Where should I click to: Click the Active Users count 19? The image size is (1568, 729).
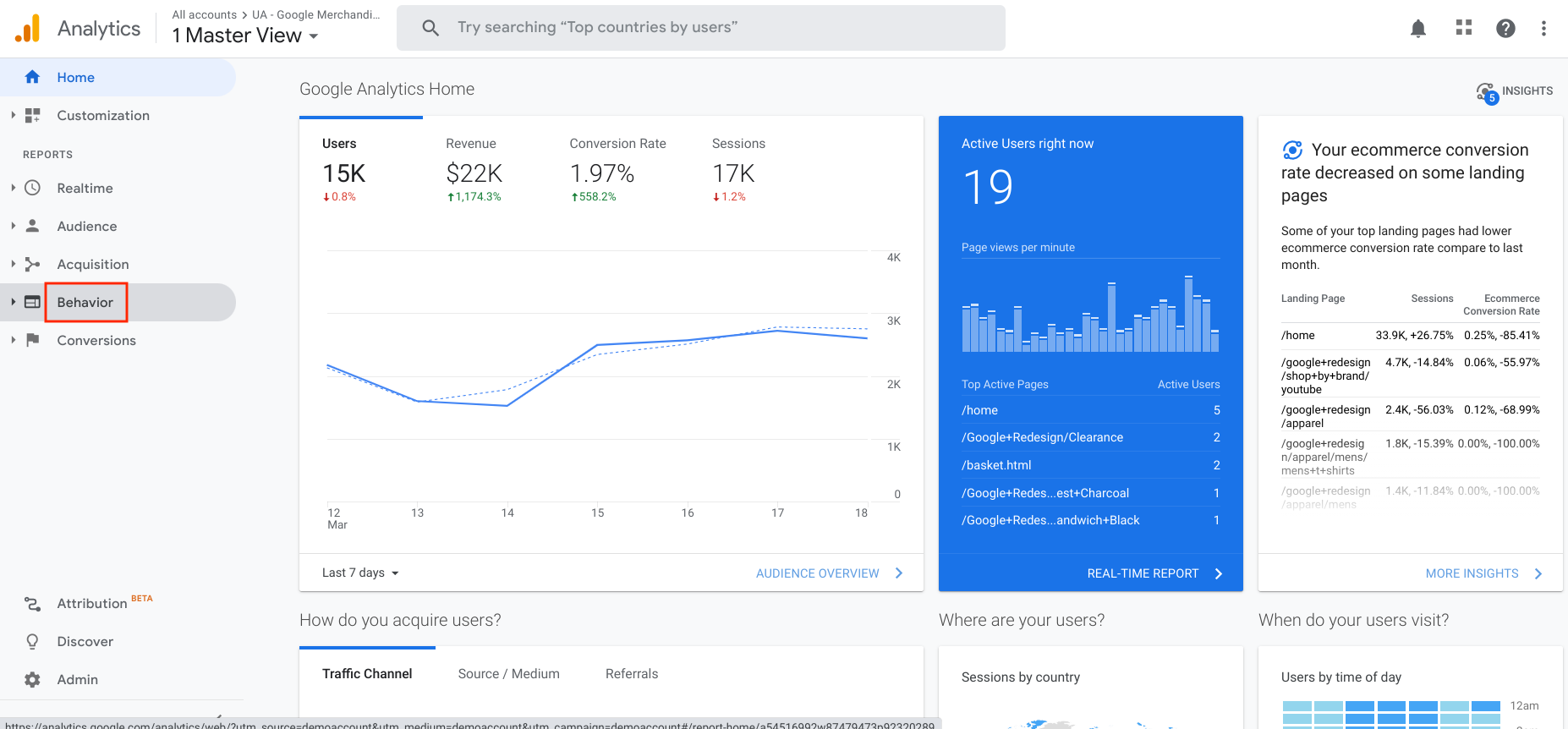tap(987, 187)
